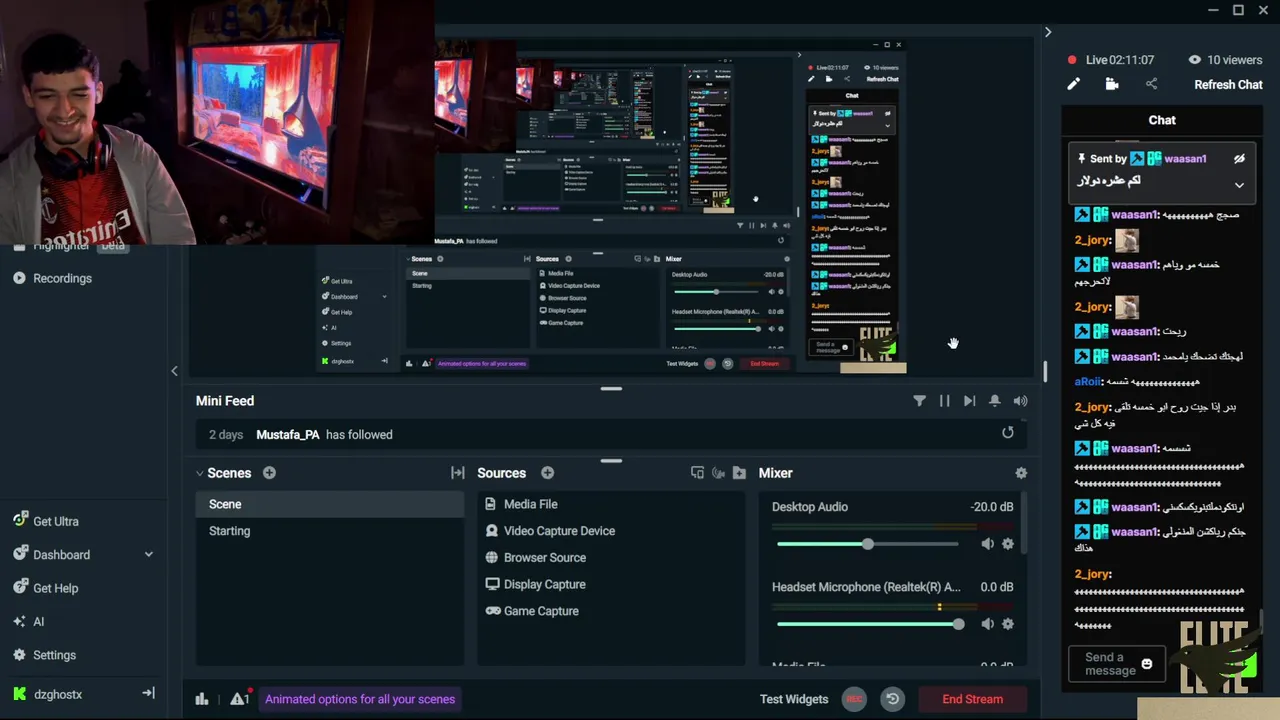Screen dimensions: 1280x720
Task: Open the share stream icon
Action: click(1151, 84)
